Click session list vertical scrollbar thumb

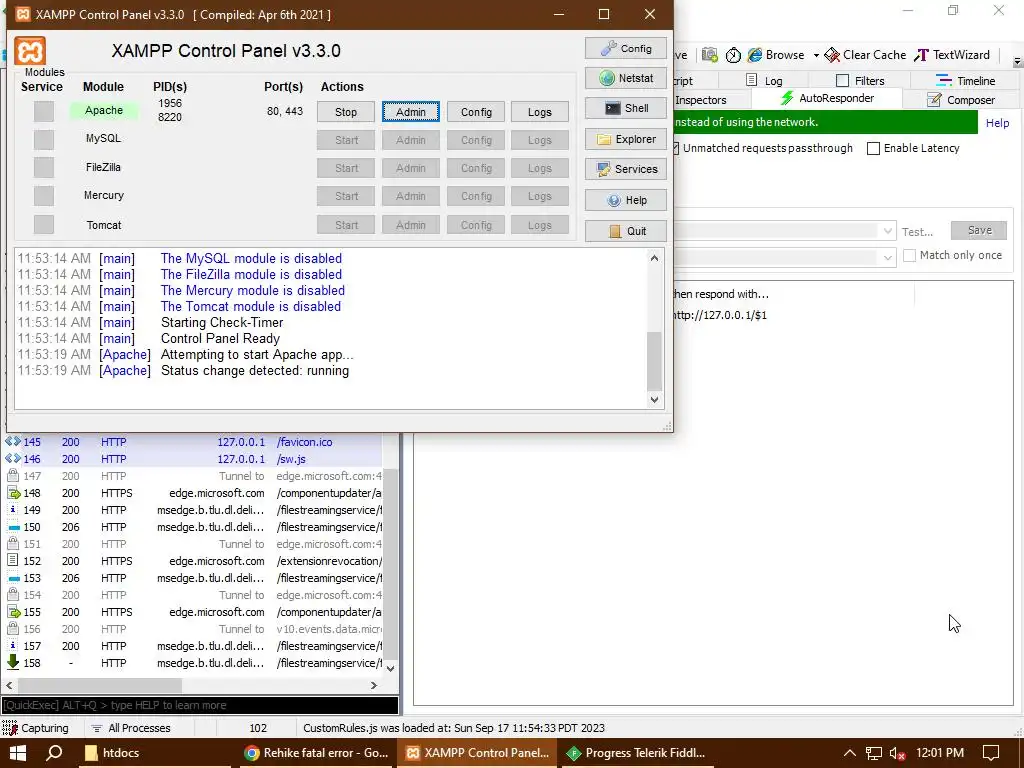[390, 565]
